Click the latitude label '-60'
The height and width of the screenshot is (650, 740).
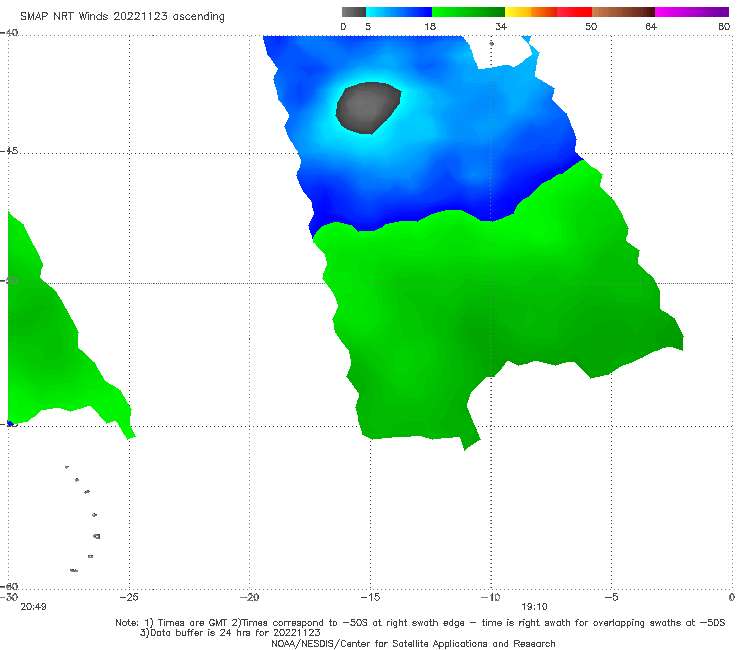click(9, 586)
